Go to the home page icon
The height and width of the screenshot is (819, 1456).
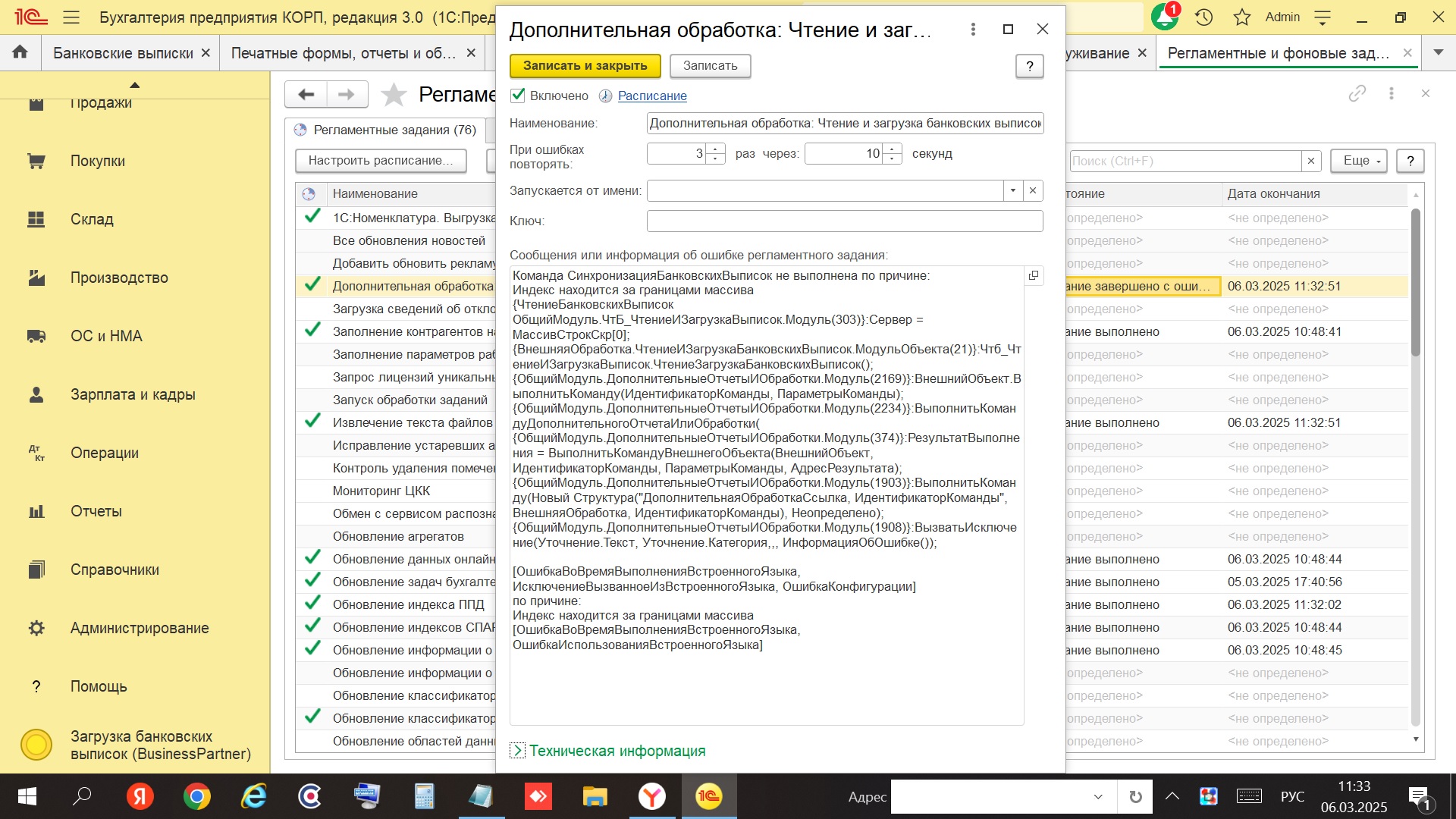pos(20,52)
